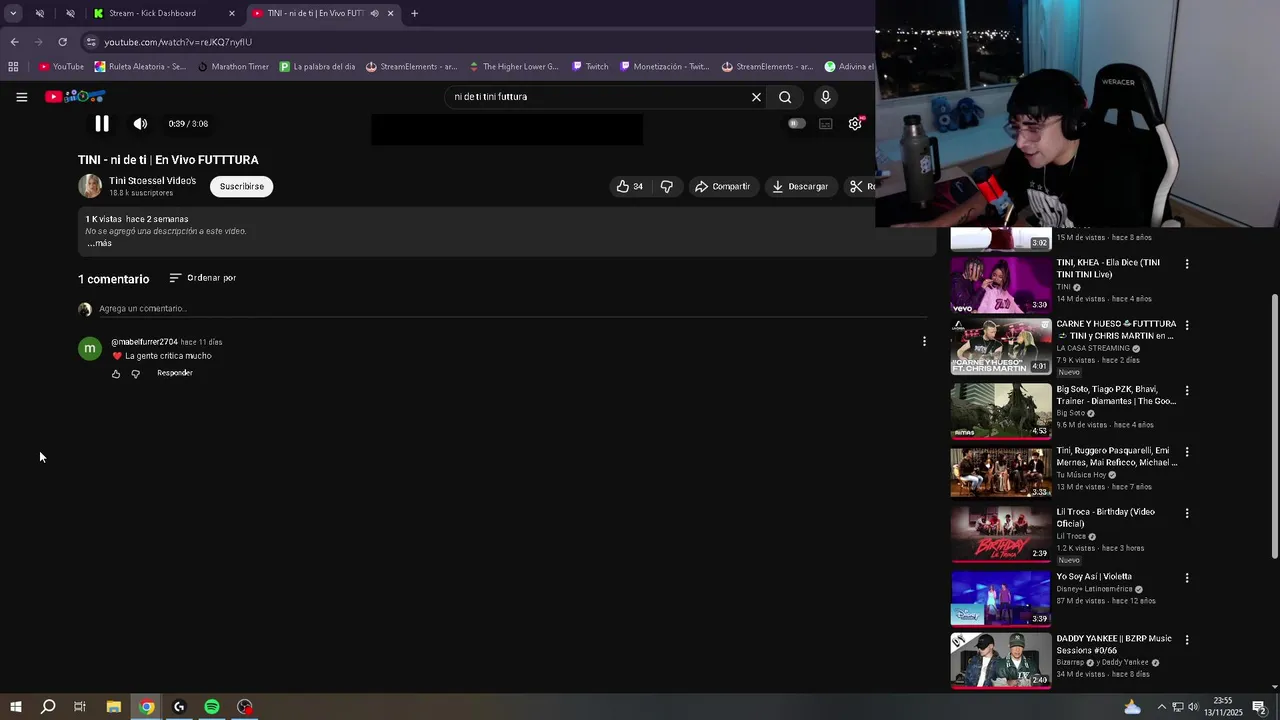Image resolution: width=1280 pixels, height=720 pixels.
Task: Open the taskbar Task View icon
Action: (80, 707)
